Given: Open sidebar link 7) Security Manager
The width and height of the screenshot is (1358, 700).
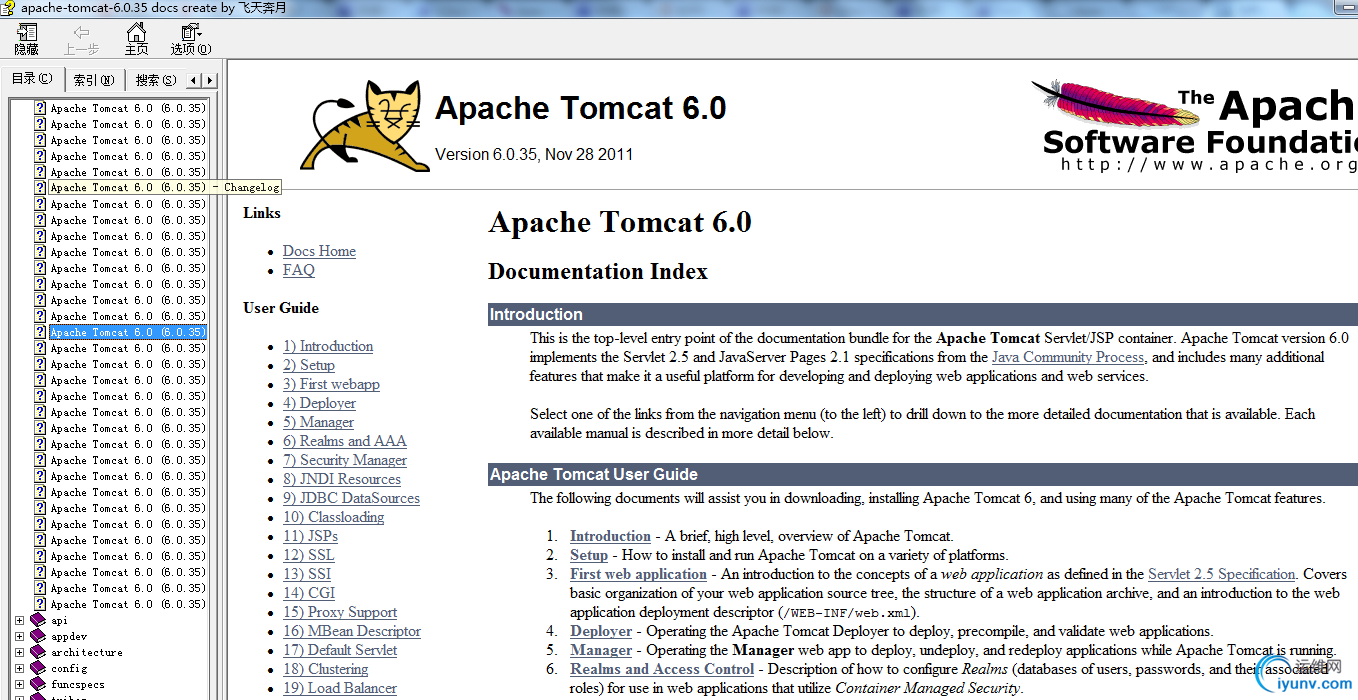Looking at the screenshot, I should pos(345,460).
